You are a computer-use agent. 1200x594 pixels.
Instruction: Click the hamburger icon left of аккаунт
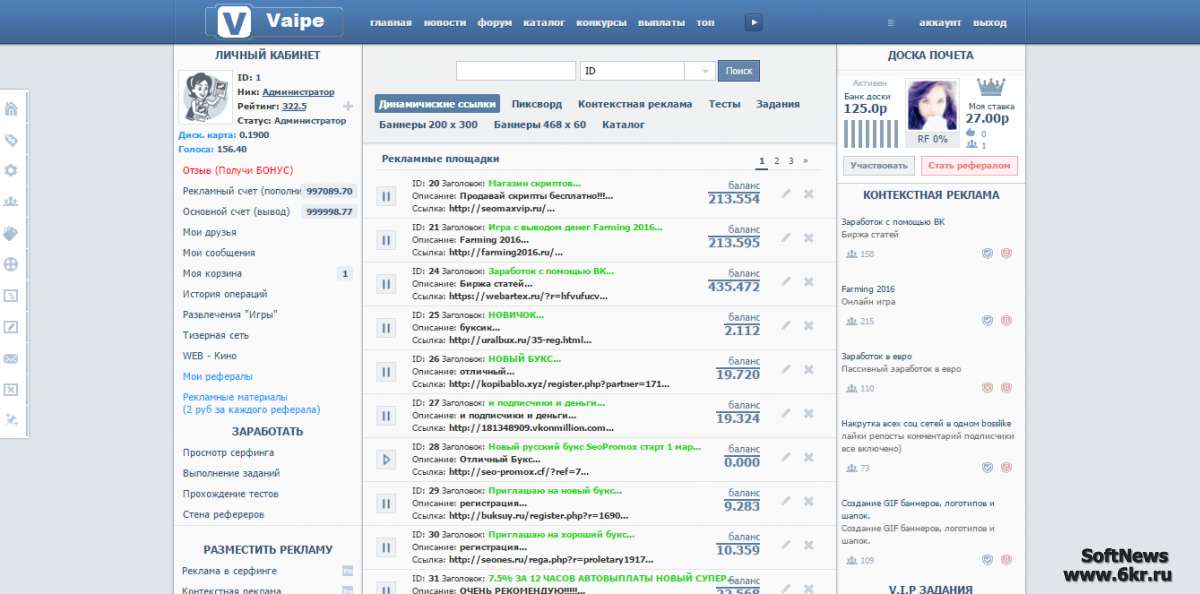891,23
